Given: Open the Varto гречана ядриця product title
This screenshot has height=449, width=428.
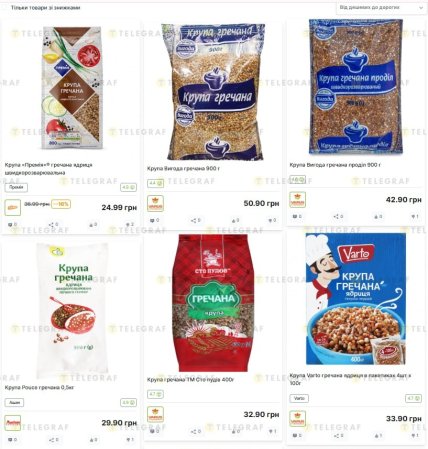Looking at the screenshot, I should click(350, 379).
